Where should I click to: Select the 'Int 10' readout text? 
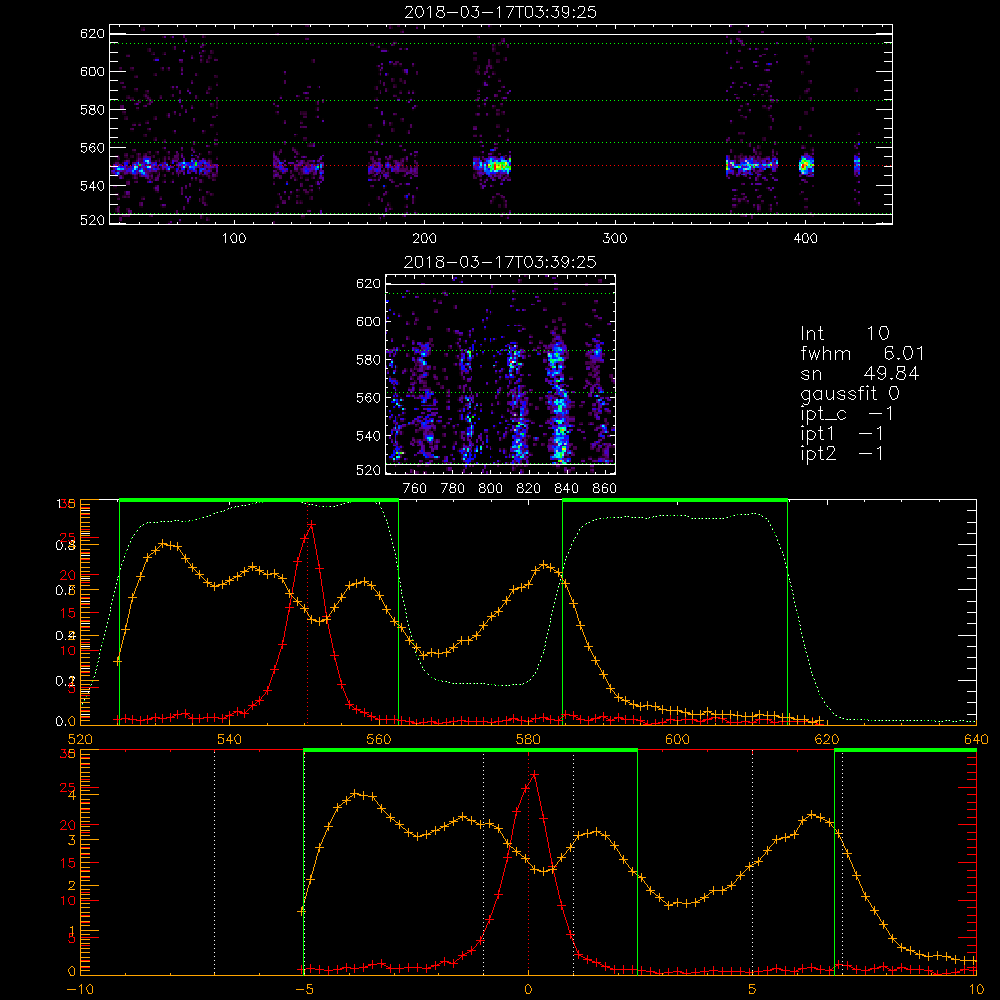(x=845, y=333)
